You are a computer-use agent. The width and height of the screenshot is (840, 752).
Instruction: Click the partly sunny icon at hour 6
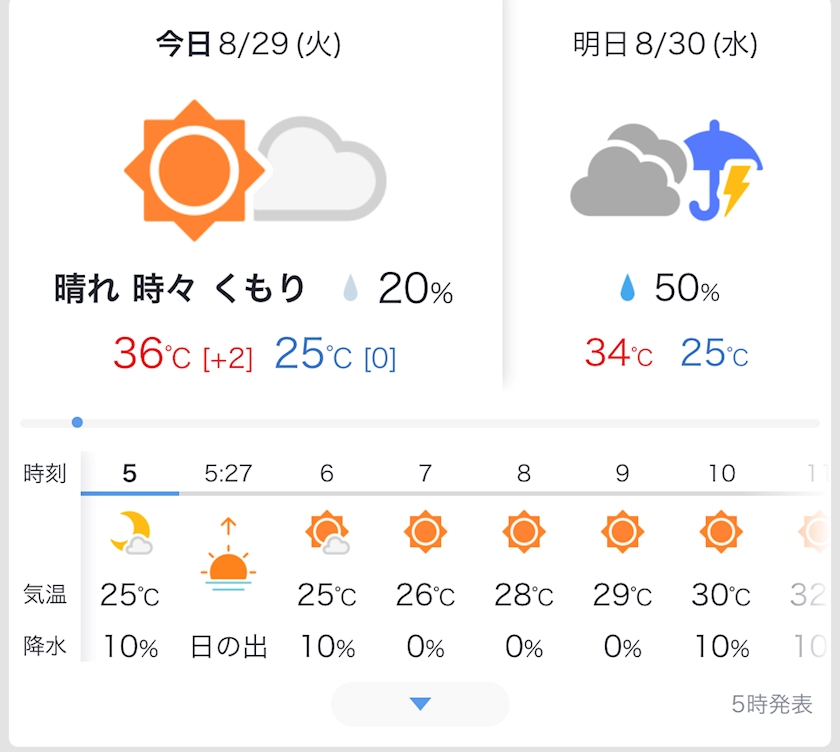[327, 532]
